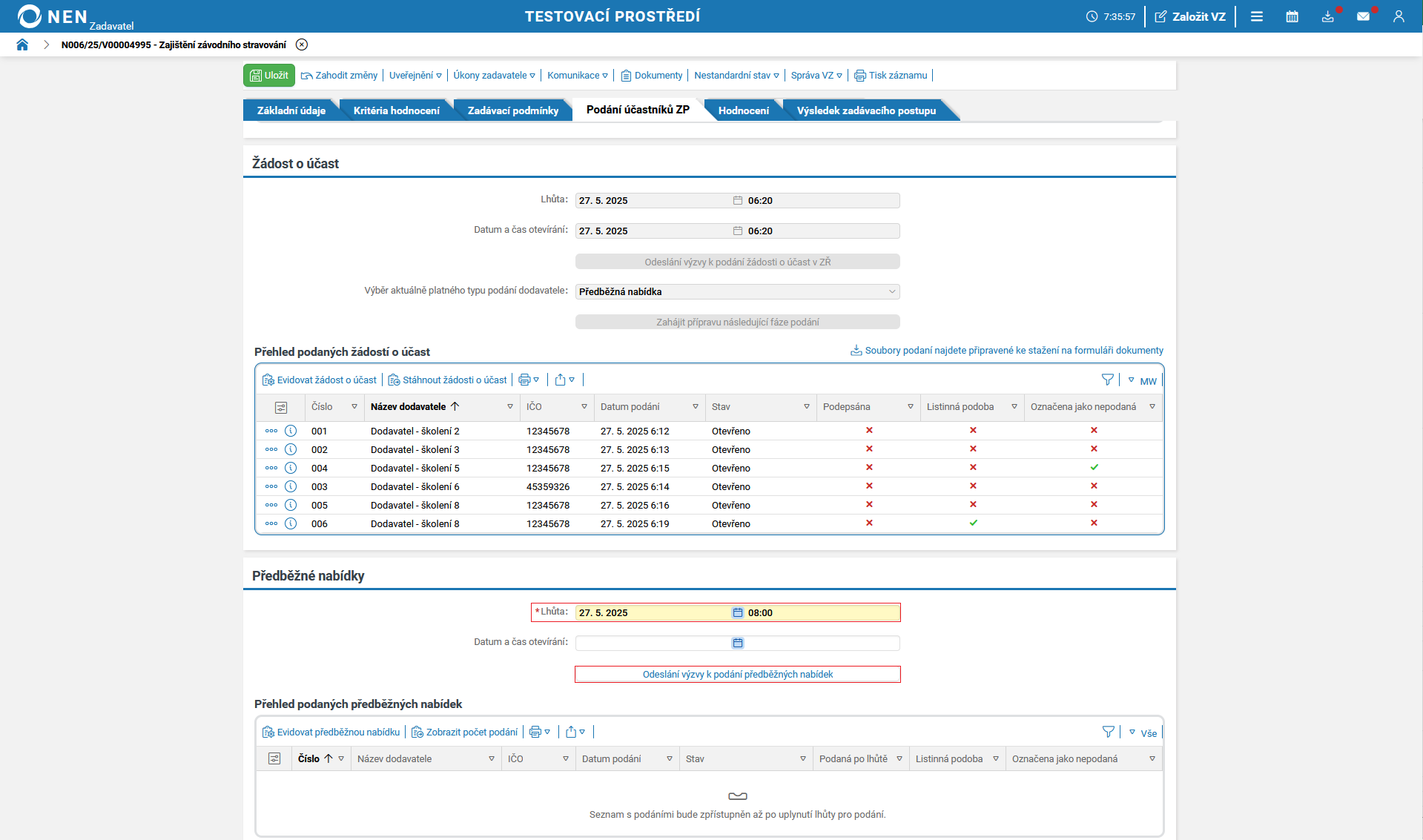1423x840 pixels.
Task: Open the hamburger menu icon
Action: 1256,16
